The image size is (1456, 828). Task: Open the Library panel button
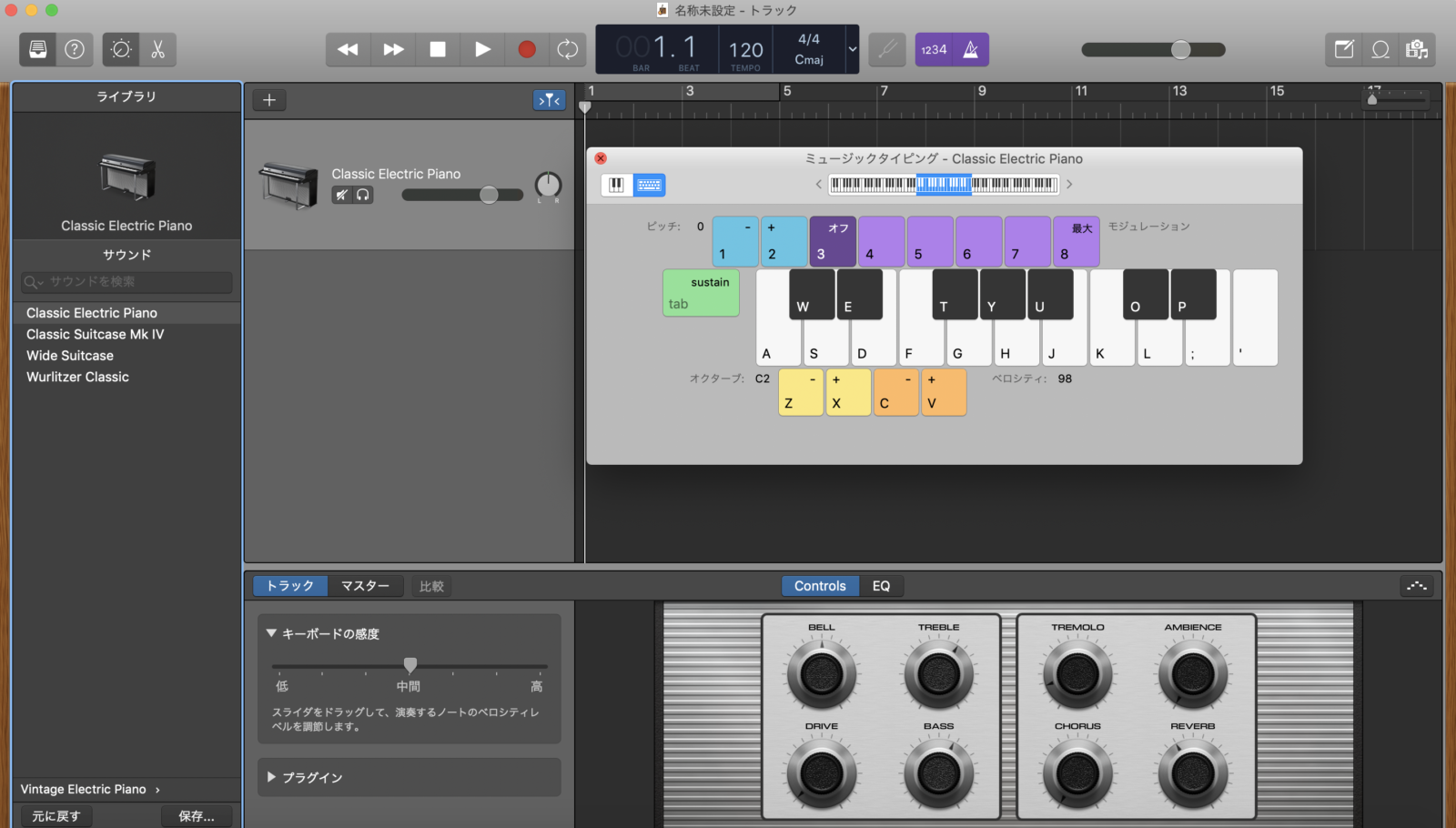pyautogui.click(x=38, y=49)
